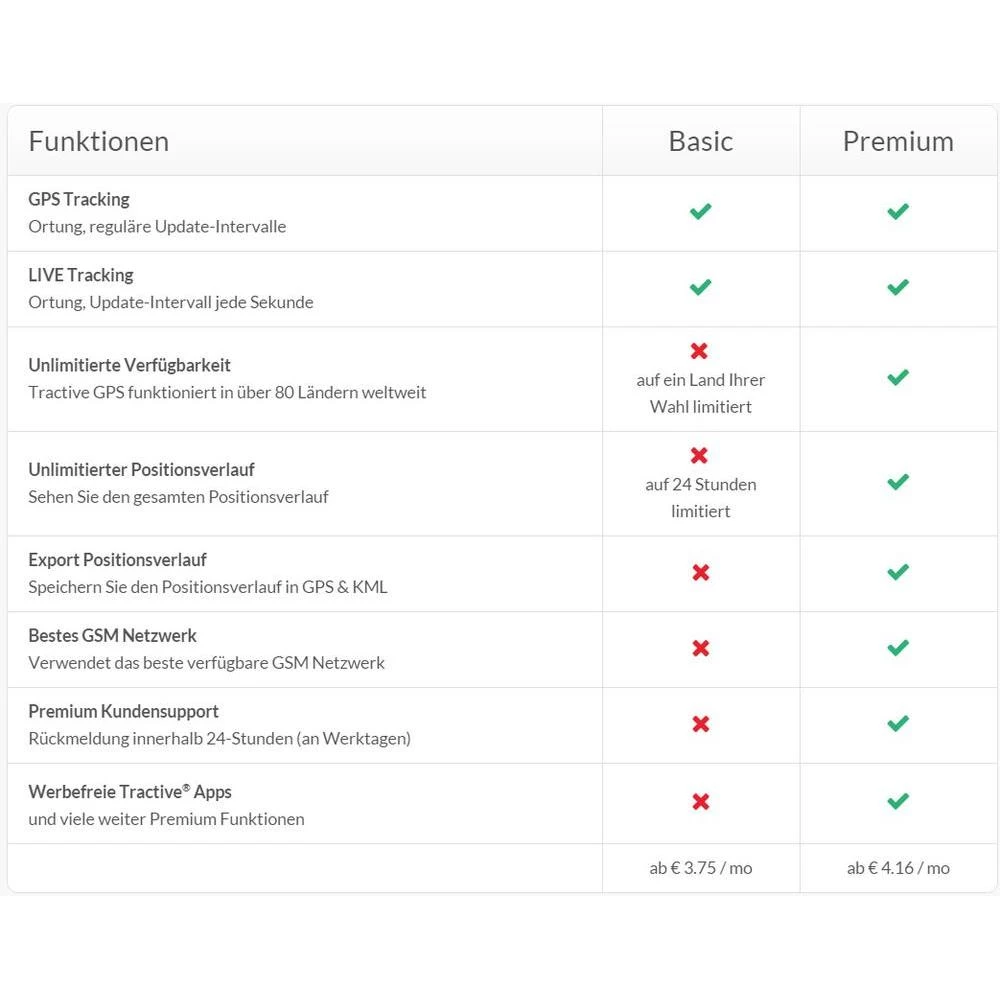Click the Premium green checkmark for GPS Tracking
Screen dimensions: 1000x1000
pos(898,212)
